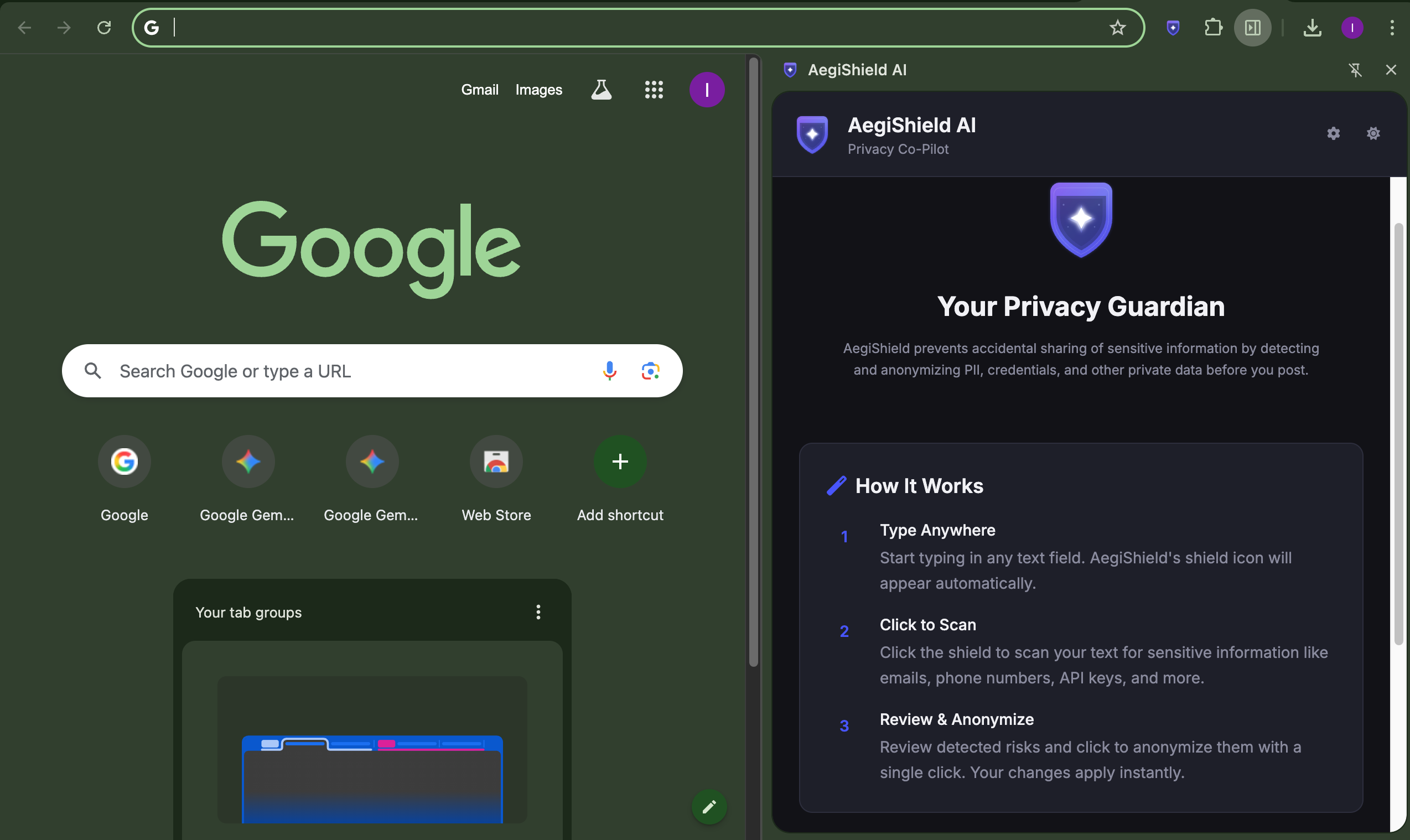Open Search Labs flask icon

(x=601, y=90)
